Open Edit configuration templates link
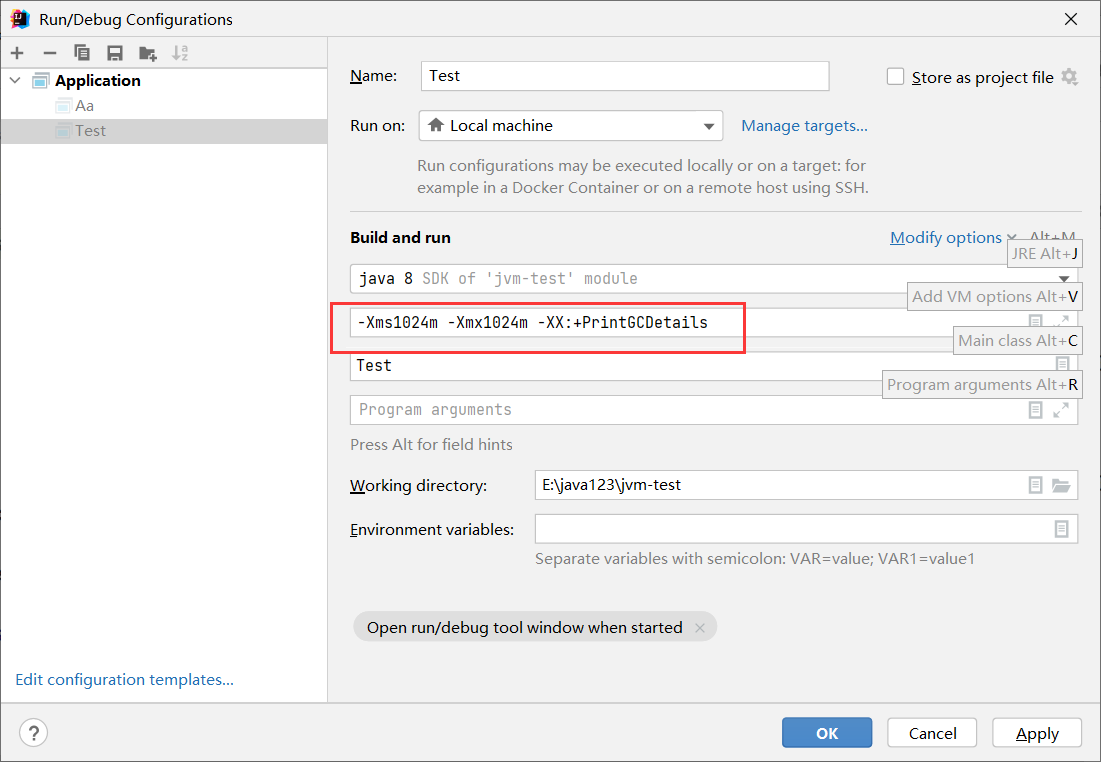Image resolution: width=1101 pixels, height=762 pixels. click(125, 680)
